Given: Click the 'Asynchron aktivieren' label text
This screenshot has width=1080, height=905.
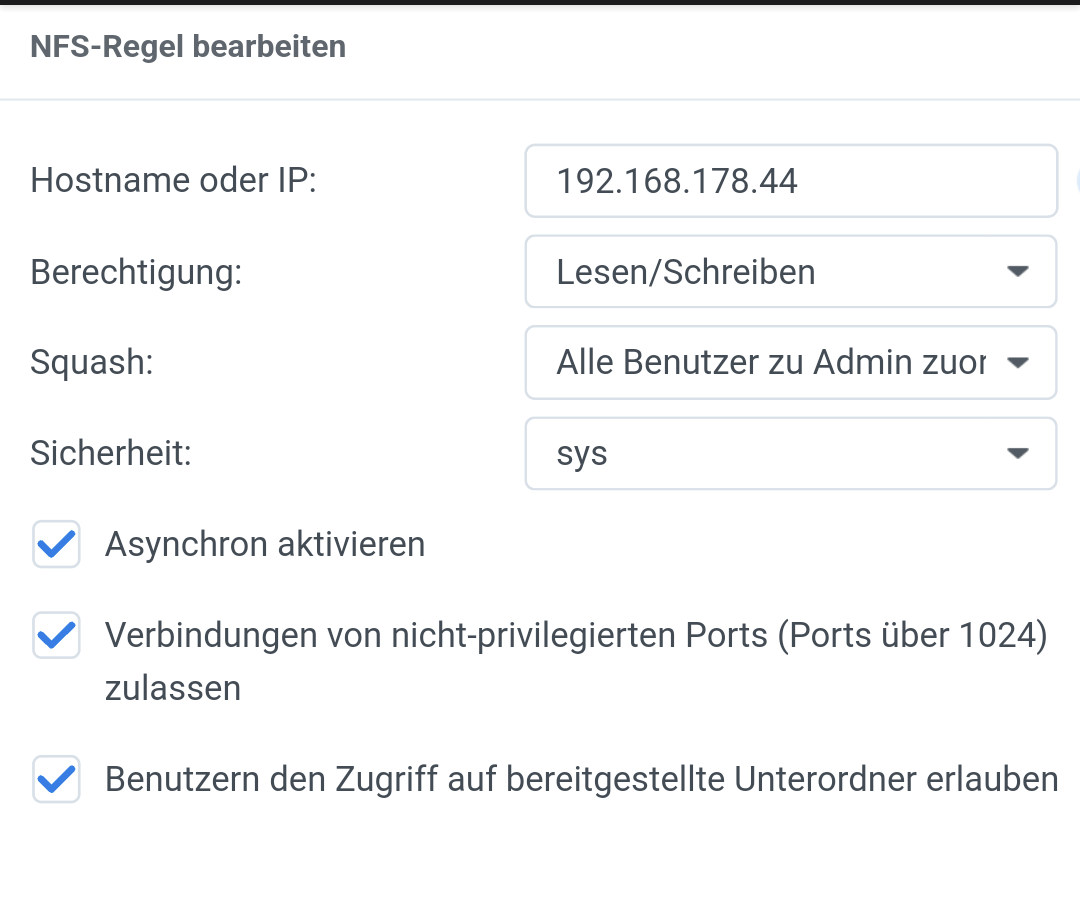Looking at the screenshot, I should 265,544.
